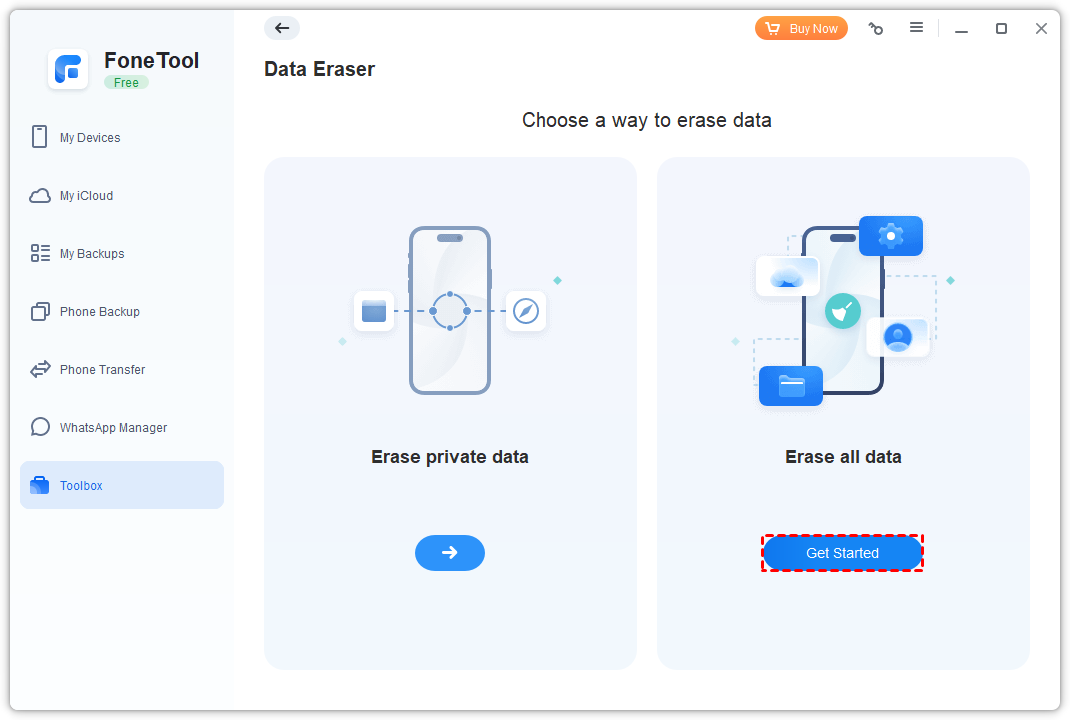
Task: Click the arrow button under Erase private data
Action: click(450, 553)
